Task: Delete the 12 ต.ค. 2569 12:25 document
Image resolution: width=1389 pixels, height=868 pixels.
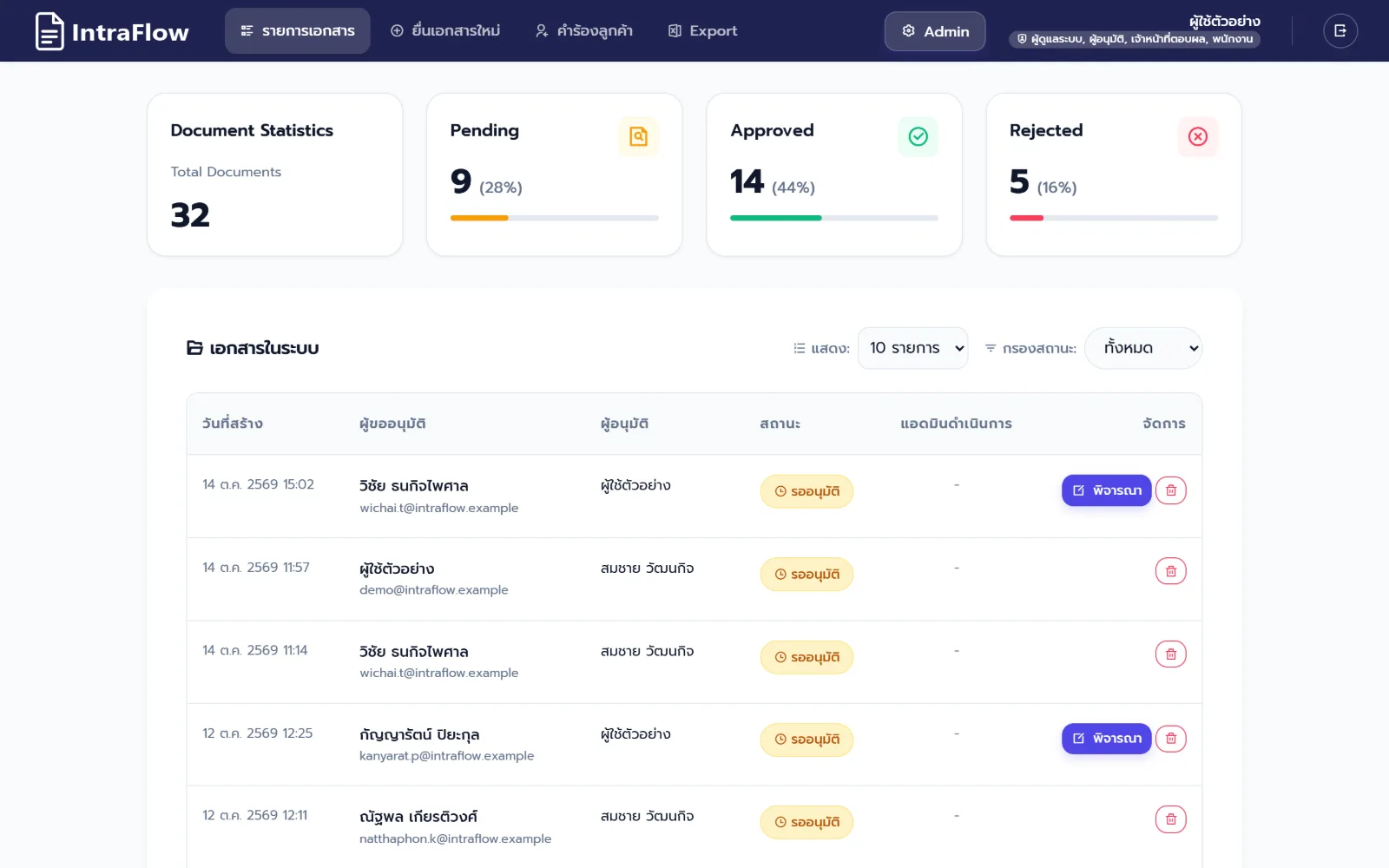Action: click(1171, 739)
